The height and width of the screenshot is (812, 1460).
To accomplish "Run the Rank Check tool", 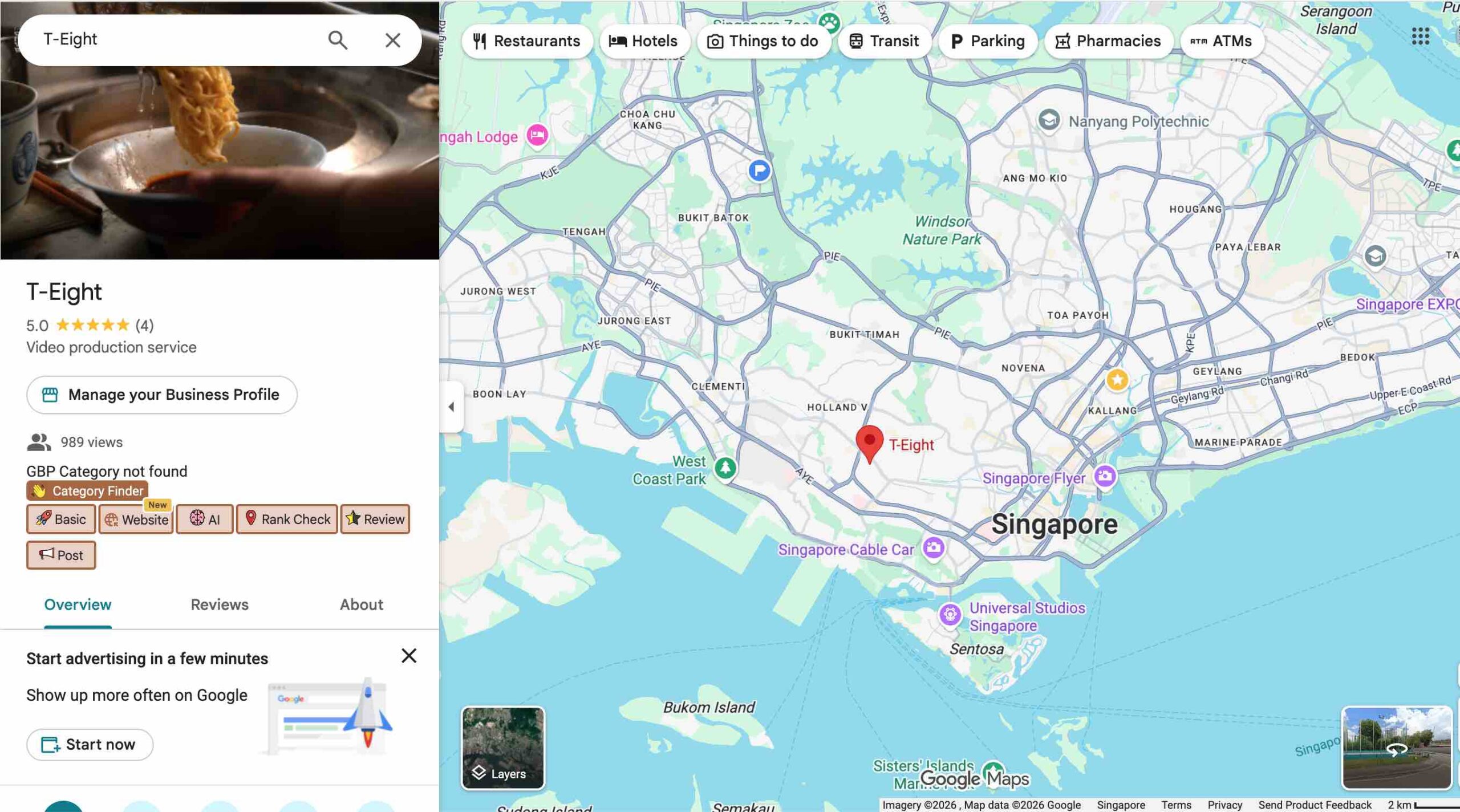I will 287,519.
